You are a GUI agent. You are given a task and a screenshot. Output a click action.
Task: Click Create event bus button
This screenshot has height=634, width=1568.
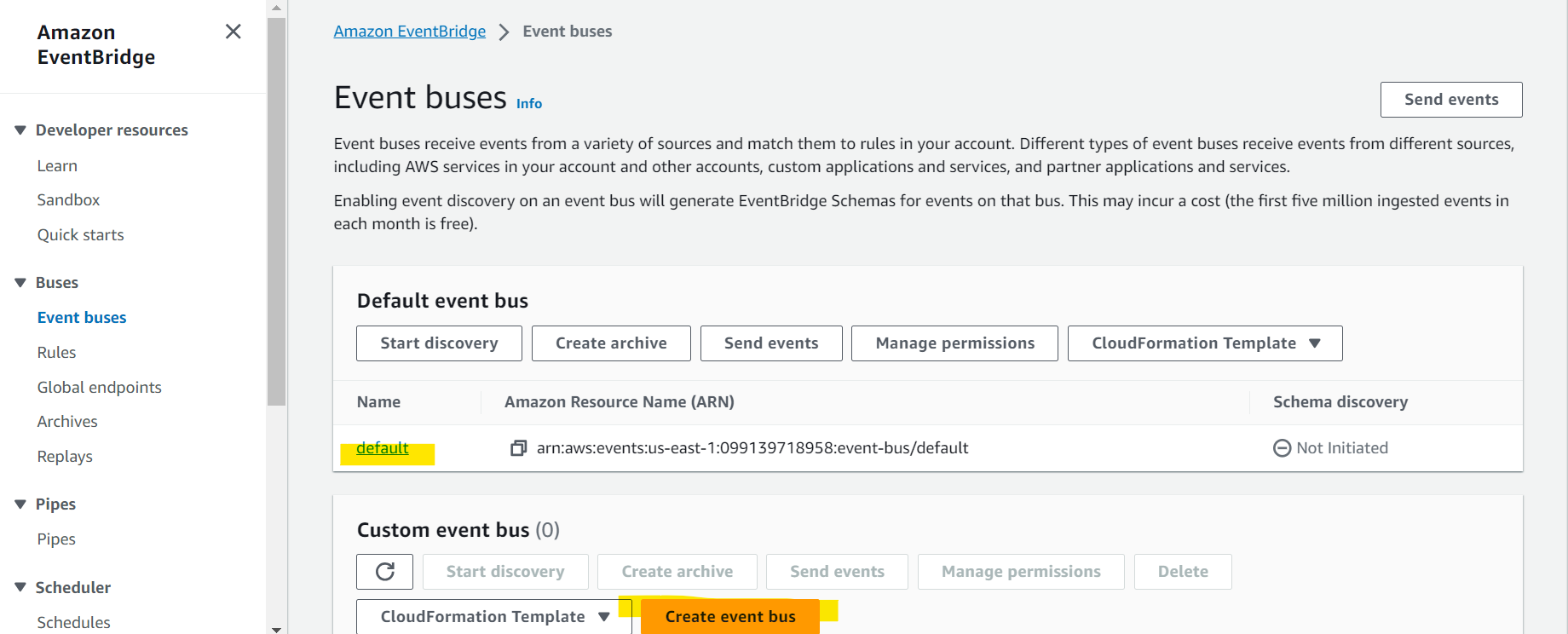tap(730, 616)
